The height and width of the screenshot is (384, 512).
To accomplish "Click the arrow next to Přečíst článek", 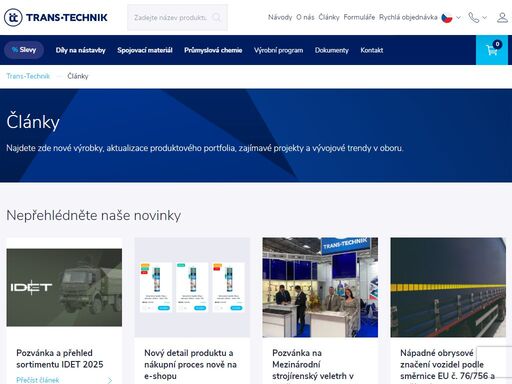I will (110, 380).
